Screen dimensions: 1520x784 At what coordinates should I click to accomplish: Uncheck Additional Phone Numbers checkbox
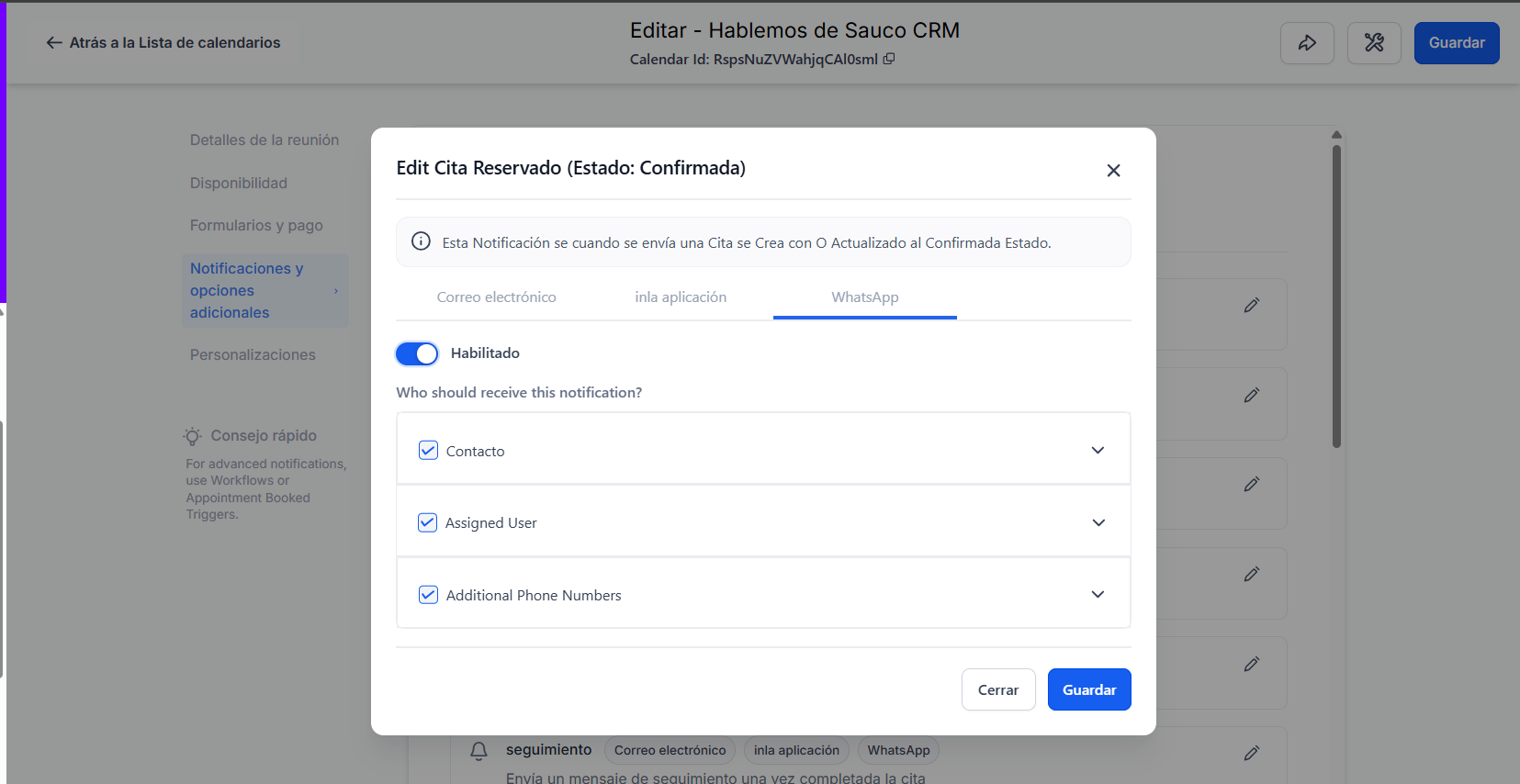(428, 595)
